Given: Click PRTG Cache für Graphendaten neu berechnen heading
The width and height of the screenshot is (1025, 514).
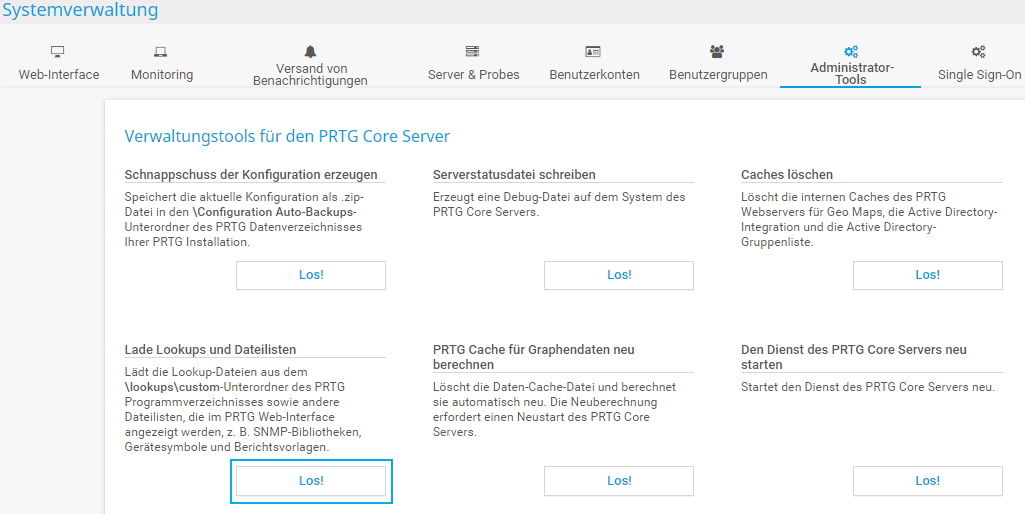Looking at the screenshot, I should (x=534, y=357).
